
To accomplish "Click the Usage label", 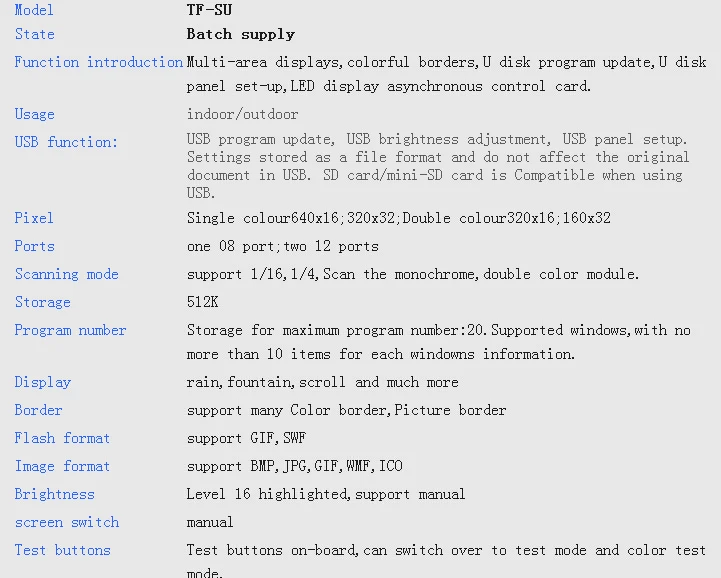I will point(35,114).
